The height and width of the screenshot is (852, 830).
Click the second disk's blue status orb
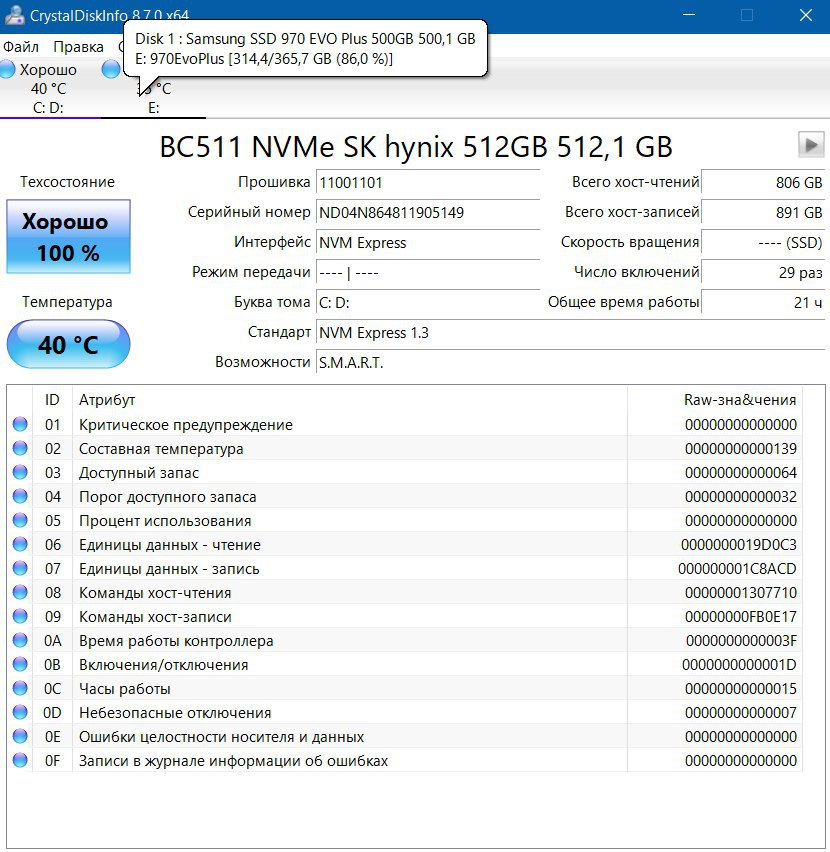[x=111, y=70]
